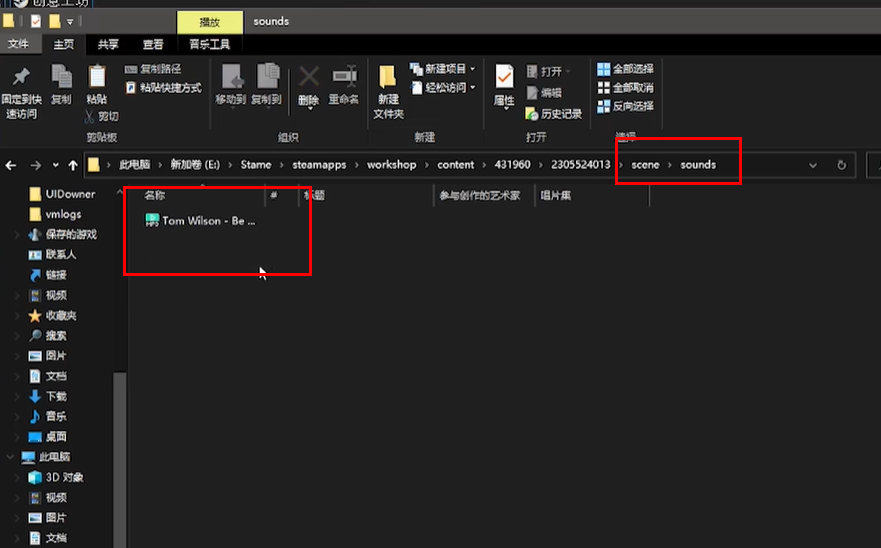Select 3D Objects in sidebar
The width and height of the screenshot is (881, 548).
point(56,477)
